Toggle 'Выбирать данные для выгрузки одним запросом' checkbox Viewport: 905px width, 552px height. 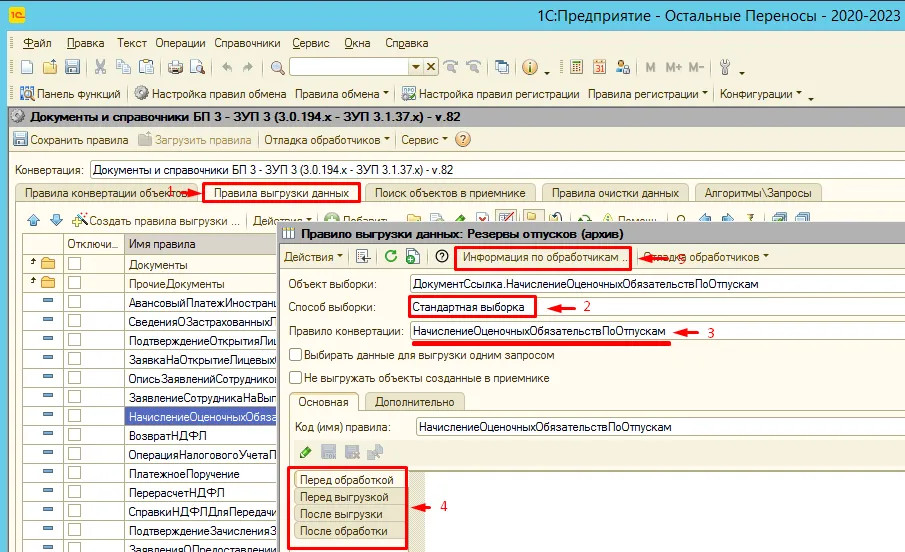(295, 355)
